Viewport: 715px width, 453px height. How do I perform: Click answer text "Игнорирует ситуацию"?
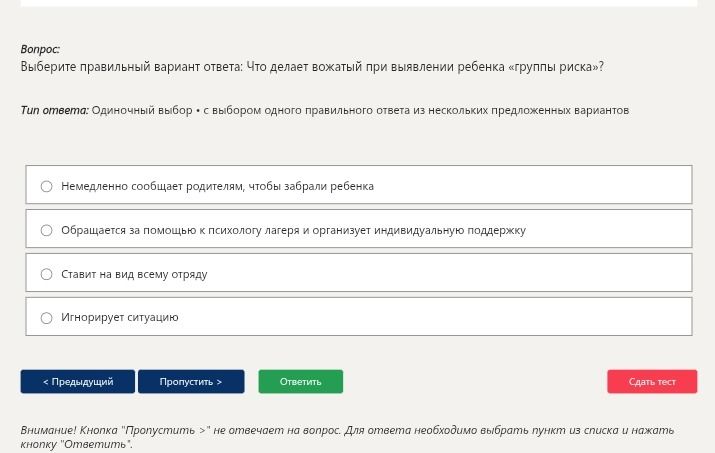coord(119,318)
